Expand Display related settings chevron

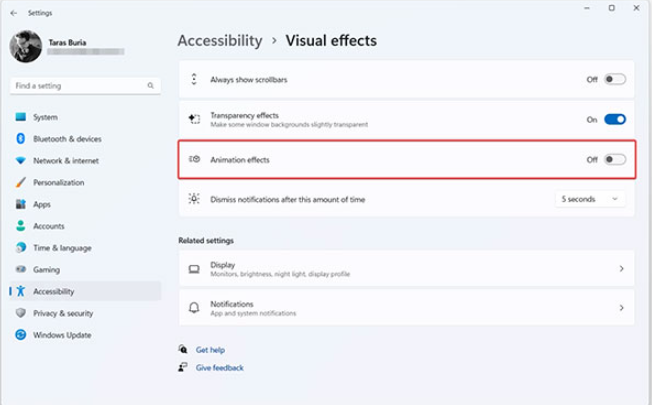pyautogui.click(x=621, y=269)
